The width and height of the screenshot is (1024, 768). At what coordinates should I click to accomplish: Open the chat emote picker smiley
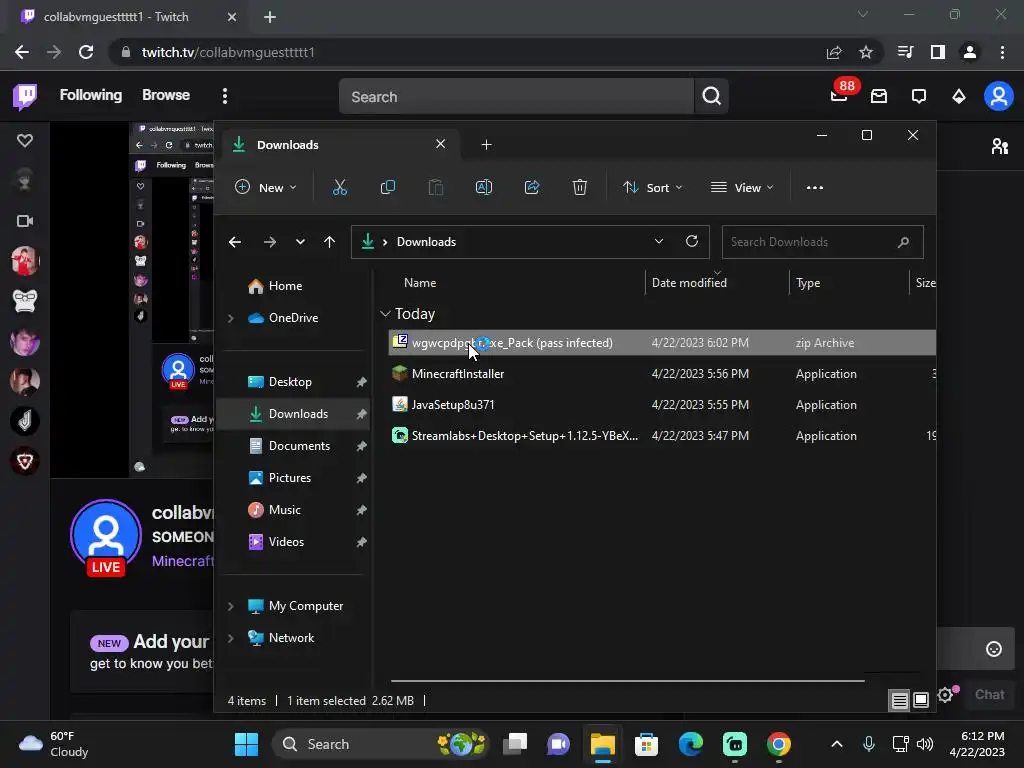(993, 648)
